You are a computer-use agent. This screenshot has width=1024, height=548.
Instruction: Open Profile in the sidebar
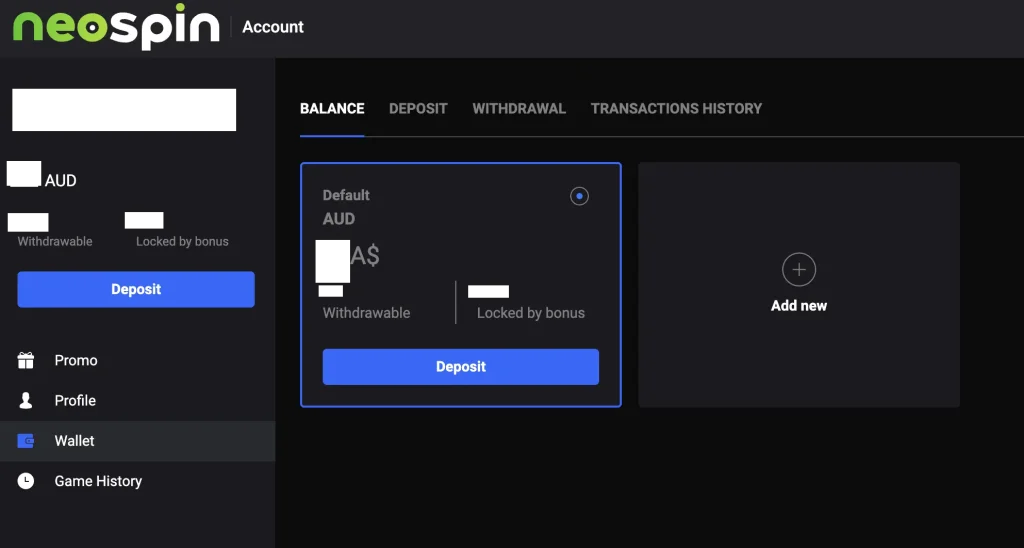click(x=137, y=400)
